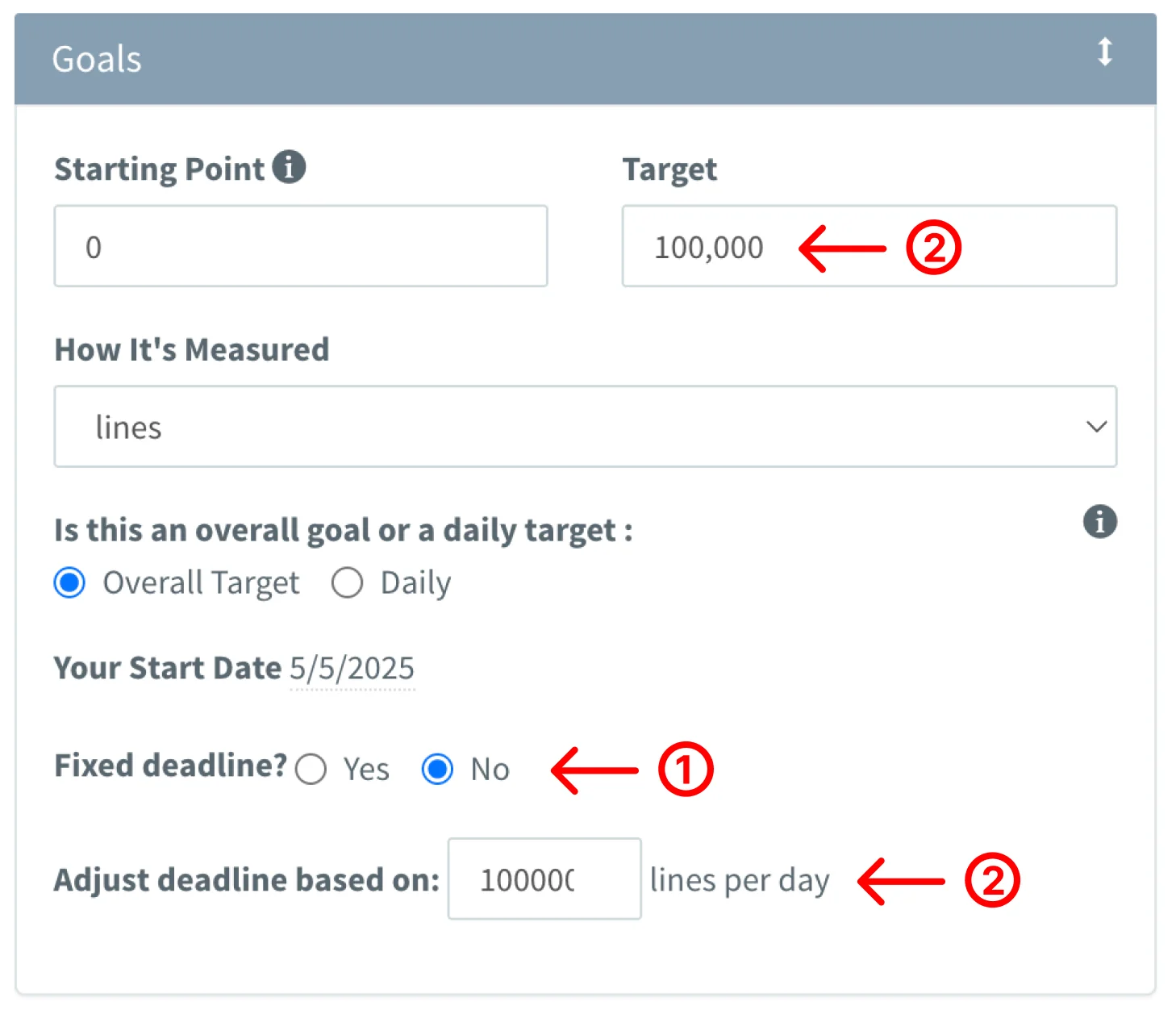Click the lines per day input box
The height and width of the screenshot is (1010, 1176).
(x=544, y=879)
